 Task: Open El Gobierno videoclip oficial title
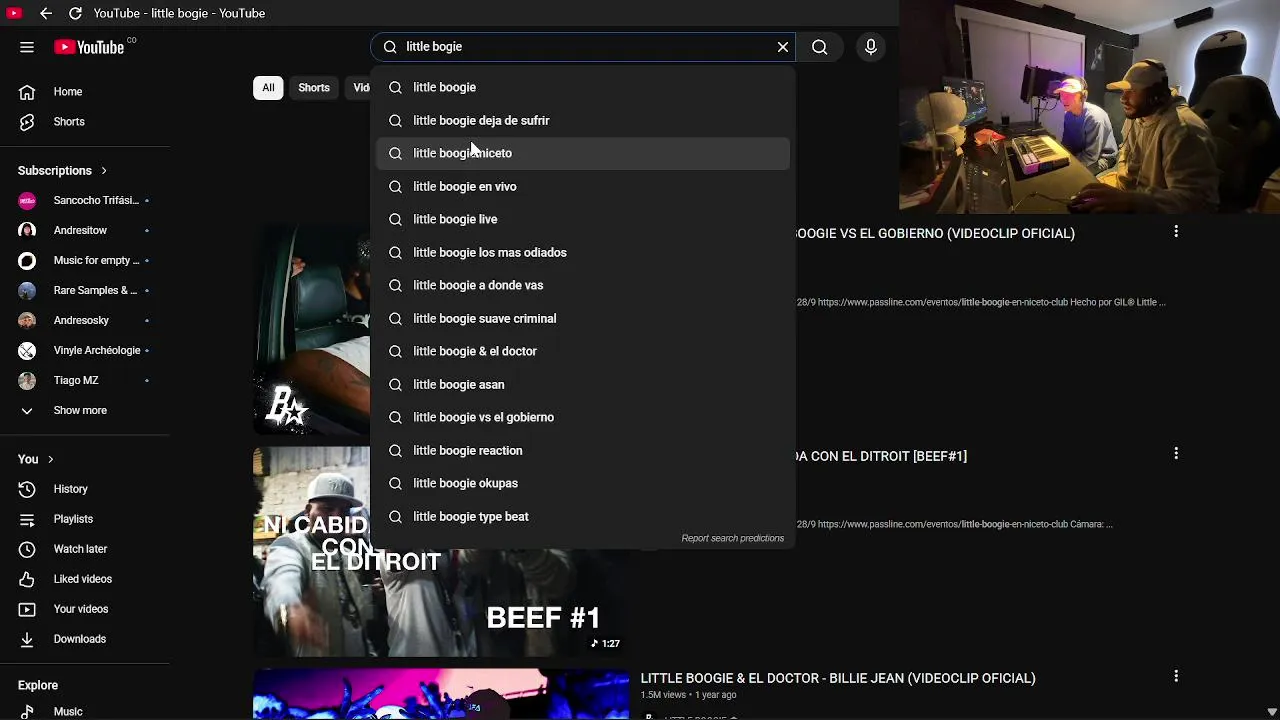(935, 233)
